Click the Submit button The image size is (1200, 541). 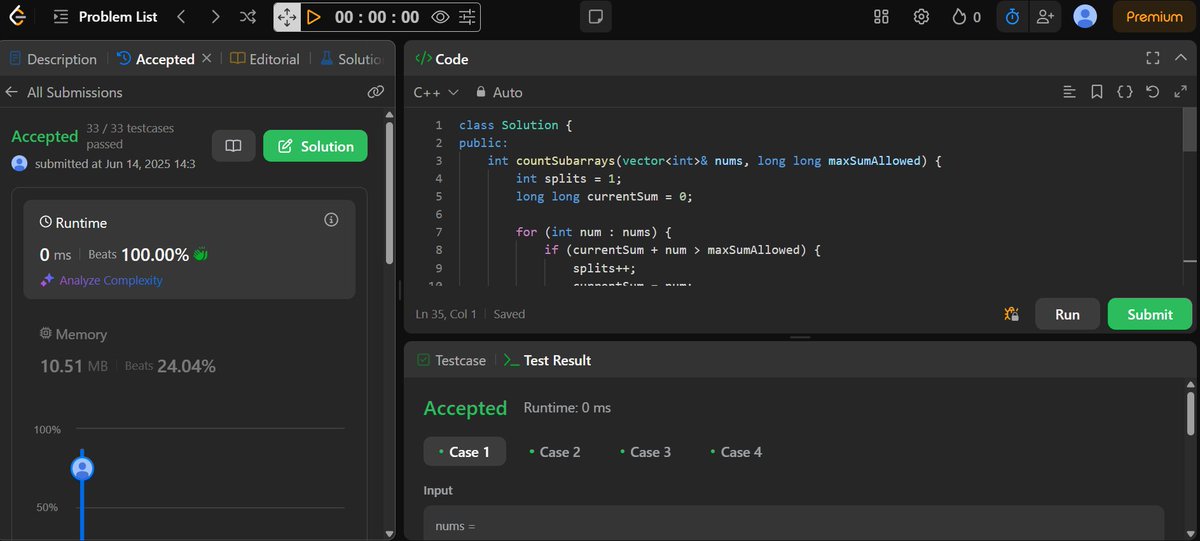click(x=1150, y=314)
